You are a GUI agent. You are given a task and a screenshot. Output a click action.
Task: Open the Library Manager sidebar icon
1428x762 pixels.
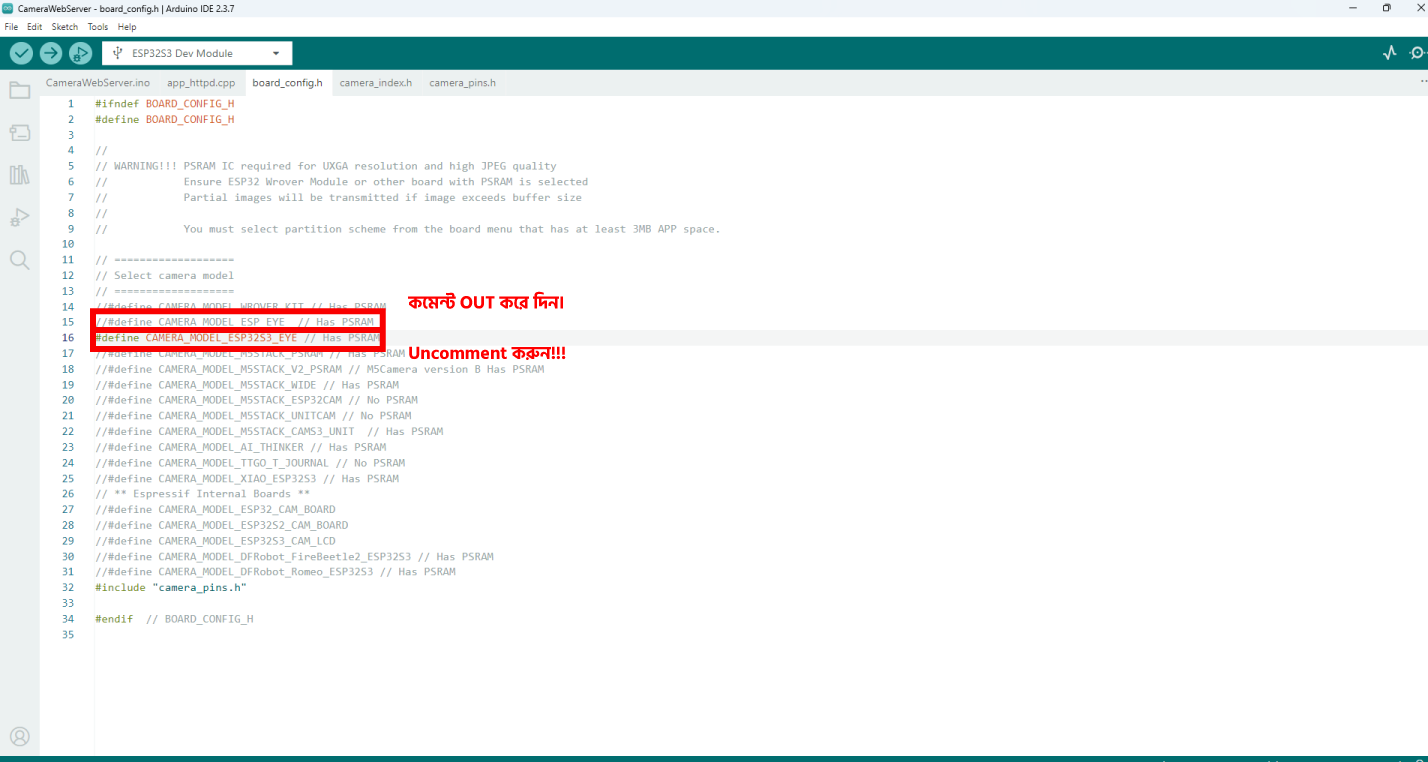[19, 175]
